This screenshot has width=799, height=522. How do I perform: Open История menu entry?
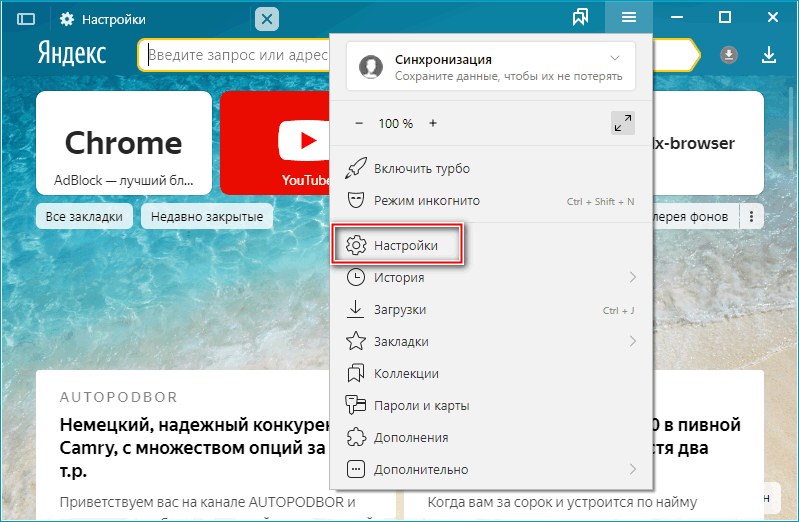click(x=491, y=278)
